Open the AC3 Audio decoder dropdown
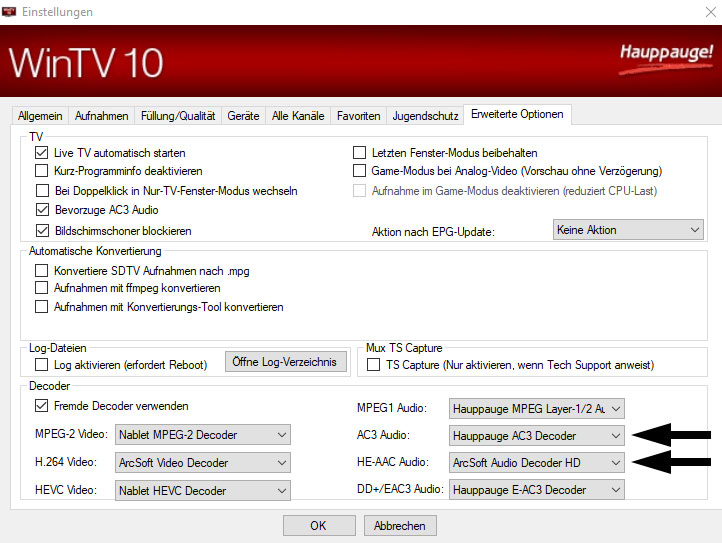 (537, 436)
